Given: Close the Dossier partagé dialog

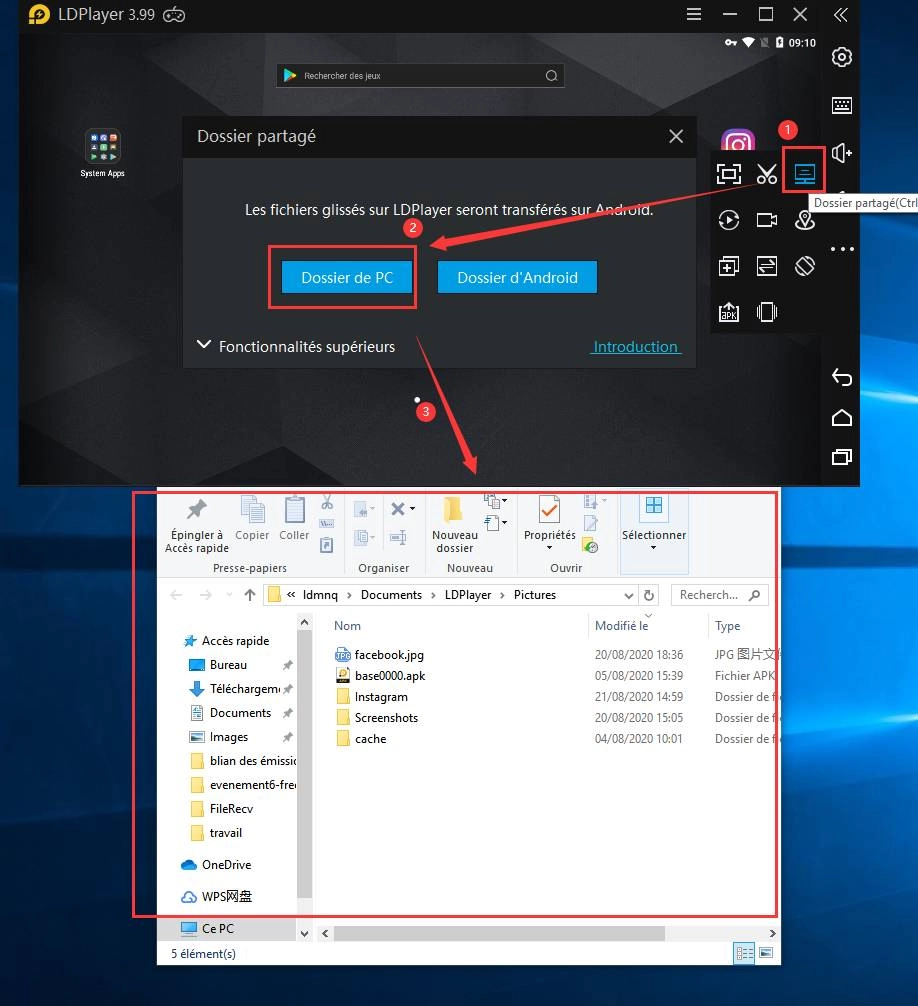Looking at the screenshot, I should (x=676, y=136).
